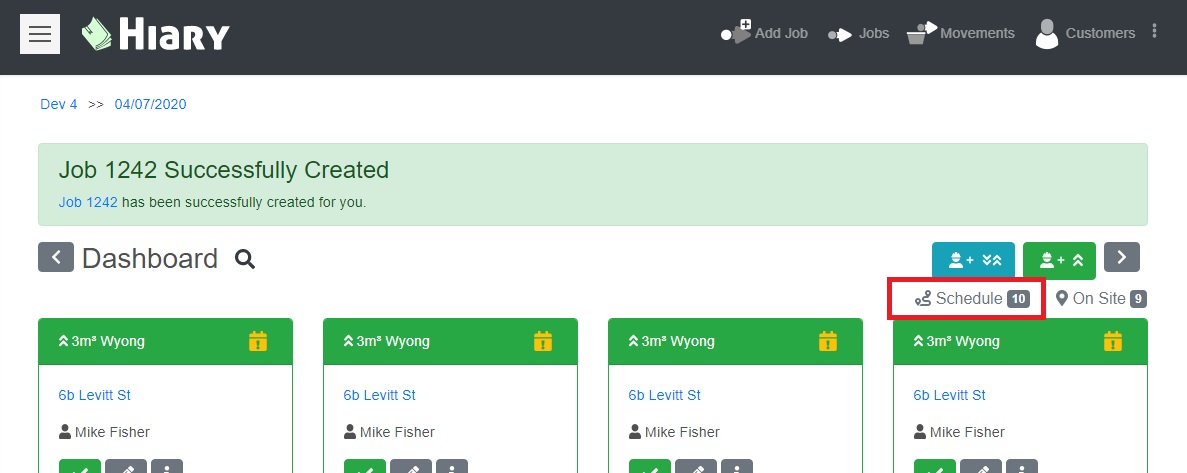This screenshot has height=473, width=1187.
Task: Open the Customers section
Action: click(1085, 33)
